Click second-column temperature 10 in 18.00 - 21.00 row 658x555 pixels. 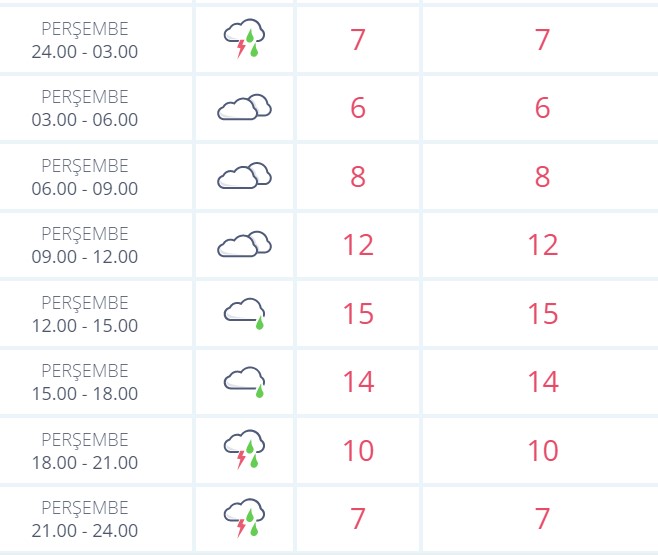pyautogui.click(x=543, y=451)
